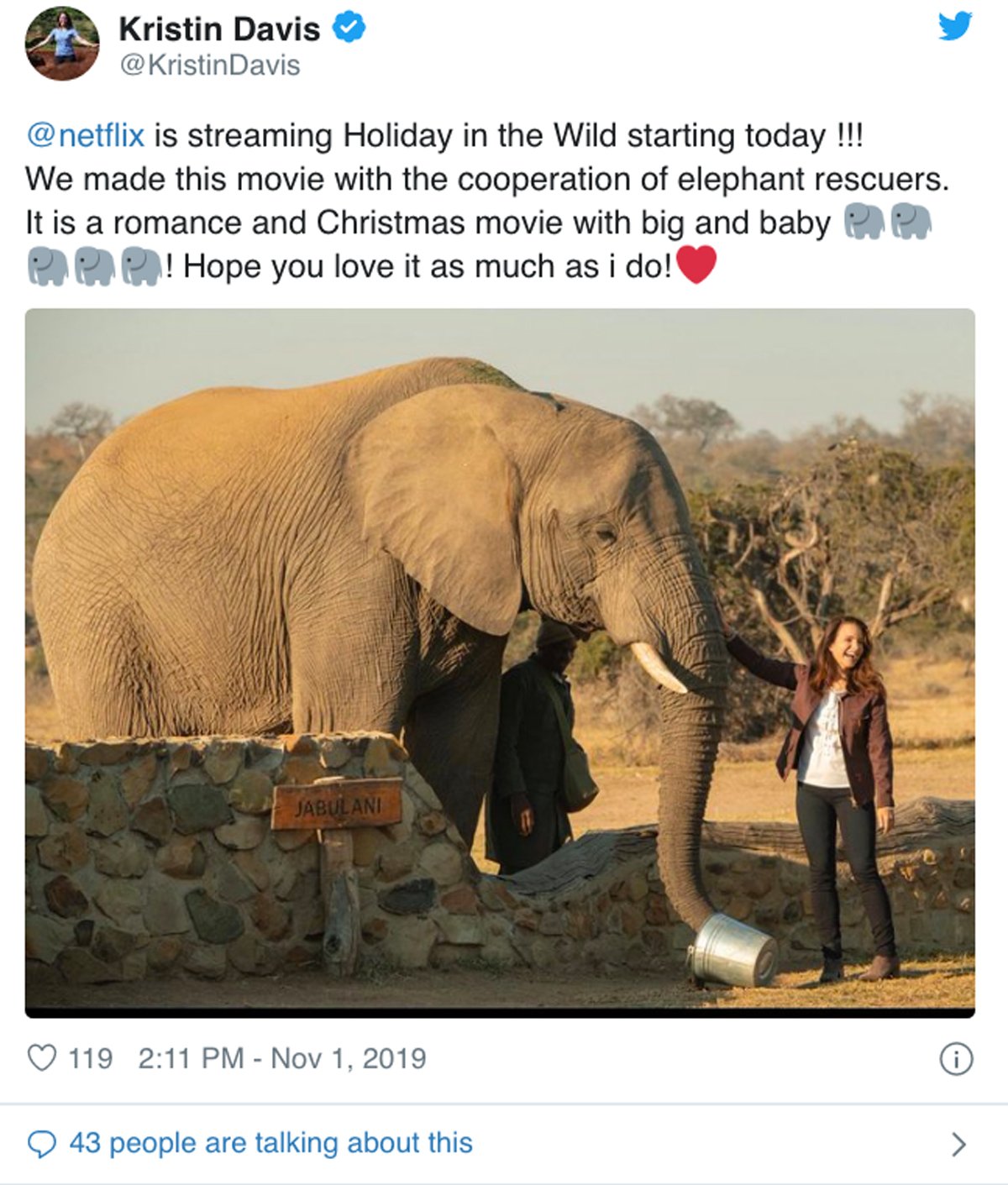Open "43 people are talking about this"
The width and height of the screenshot is (1008, 1185).
[x=270, y=1143]
